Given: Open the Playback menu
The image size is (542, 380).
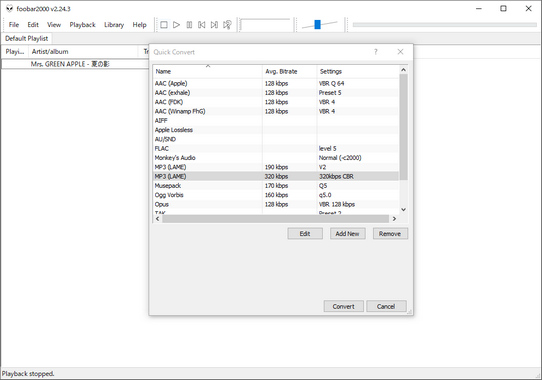Looking at the screenshot, I should 82,25.
